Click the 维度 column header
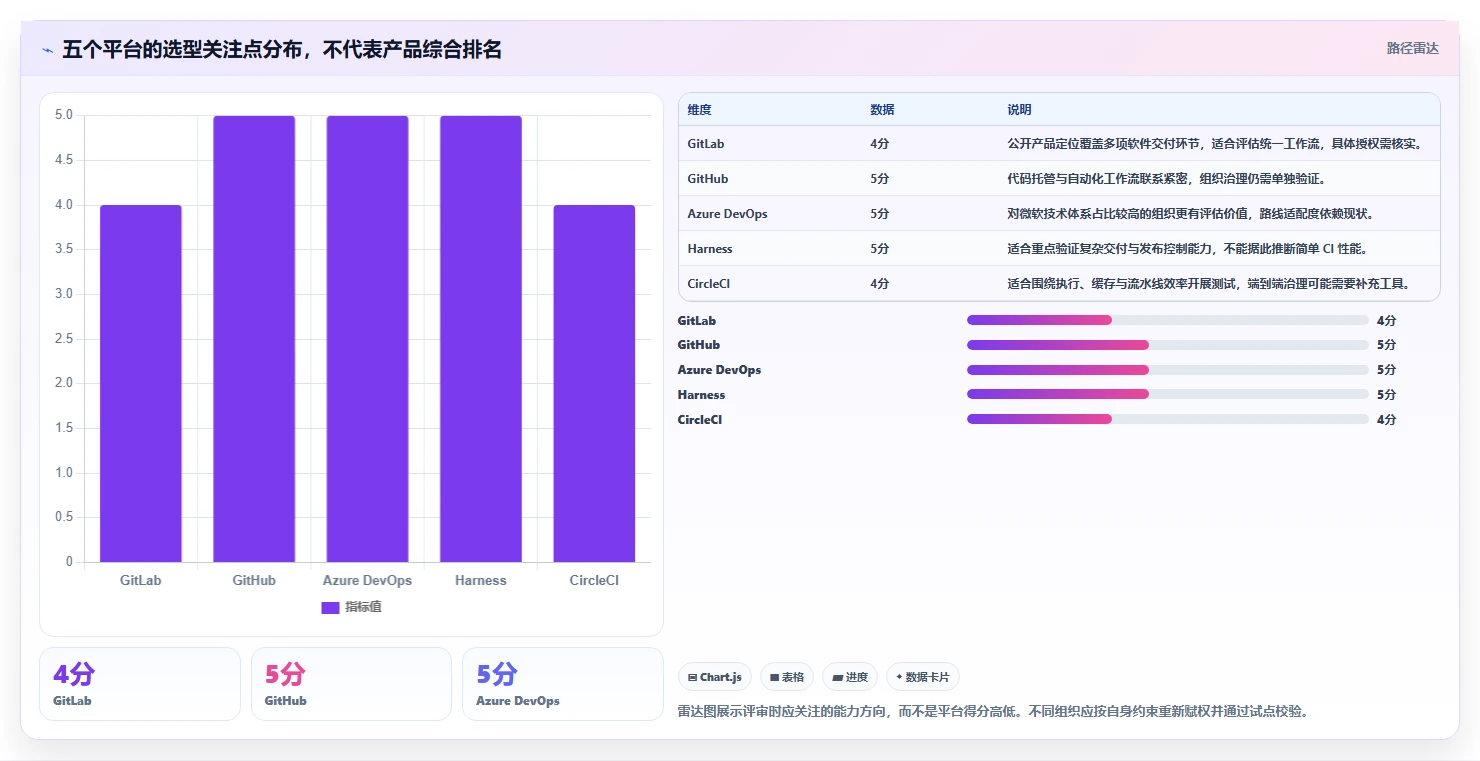 pos(699,110)
